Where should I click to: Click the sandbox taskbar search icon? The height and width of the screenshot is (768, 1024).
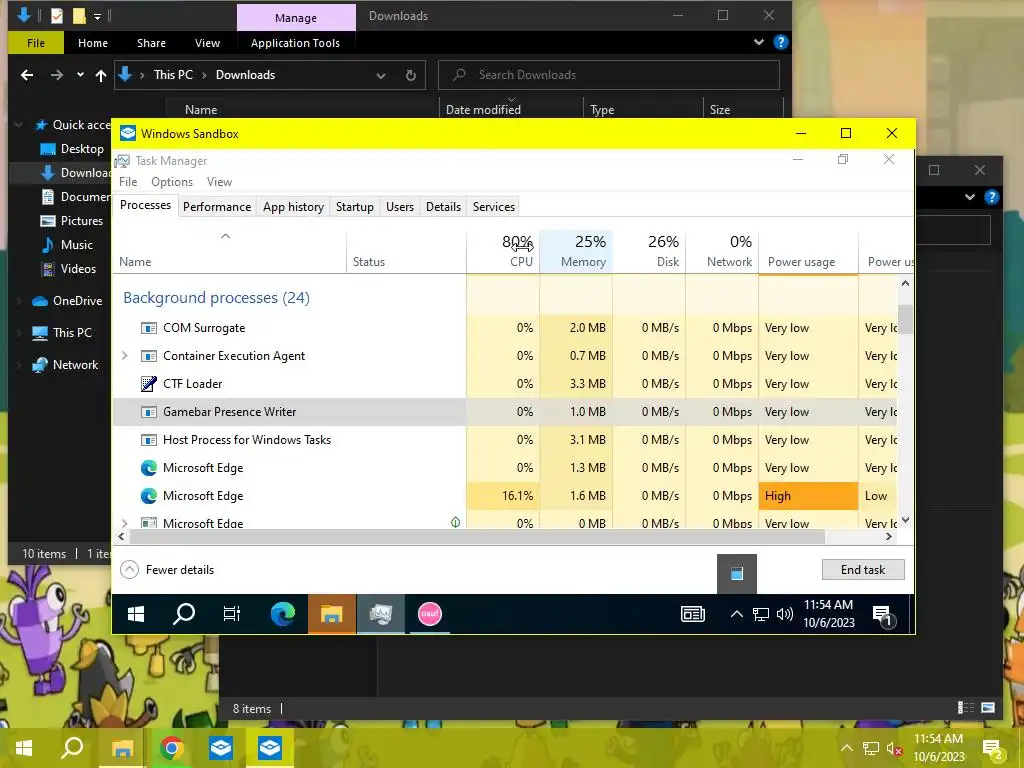click(x=184, y=614)
